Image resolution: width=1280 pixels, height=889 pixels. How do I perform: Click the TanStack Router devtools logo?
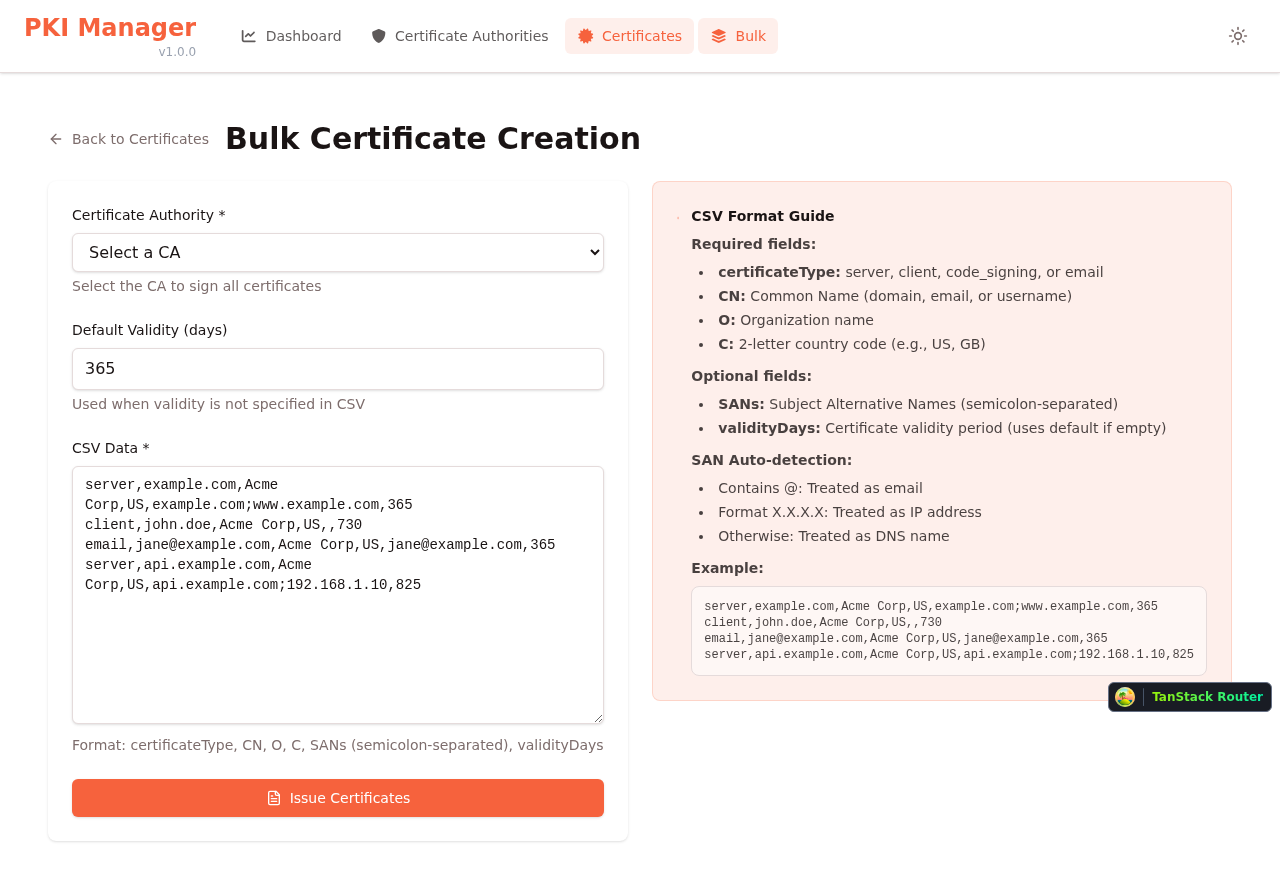[x=1125, y=697]
